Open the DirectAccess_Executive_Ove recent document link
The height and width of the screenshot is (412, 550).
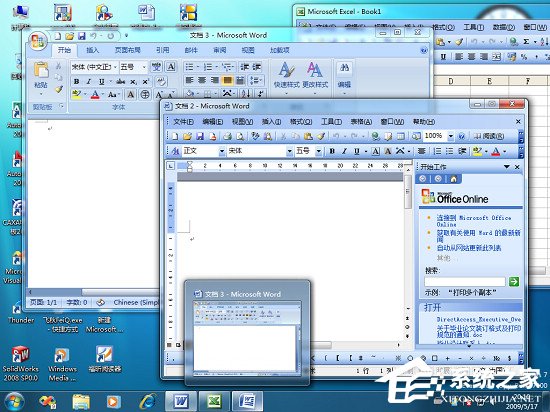point(478,319)
